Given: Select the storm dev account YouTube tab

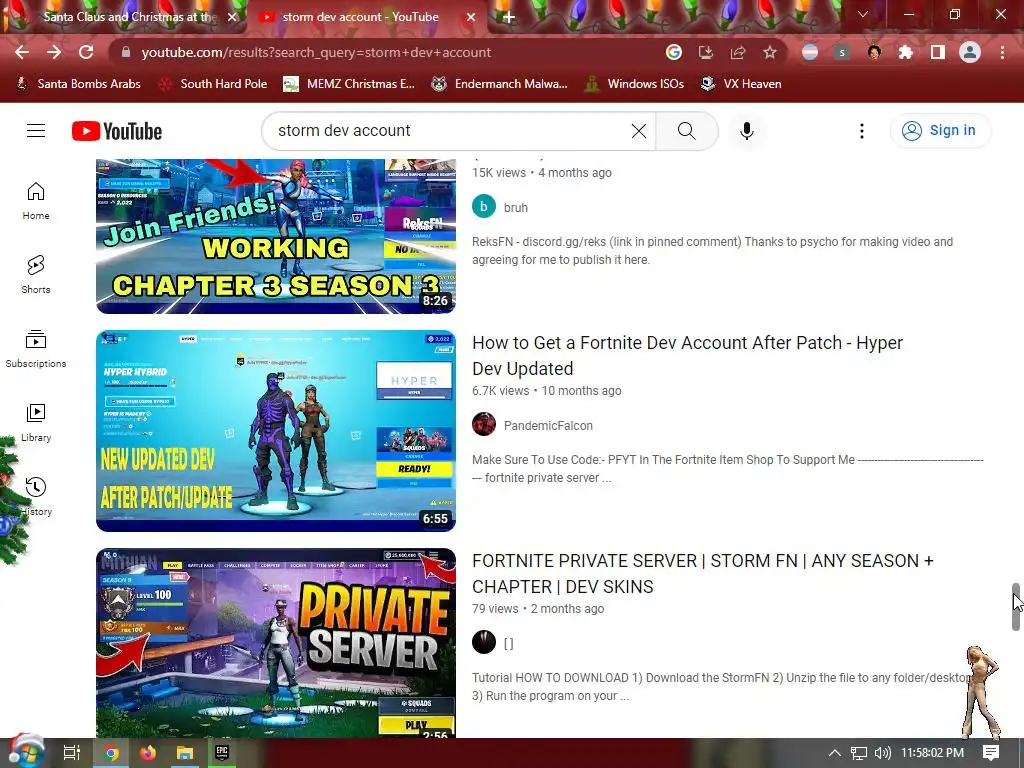Looking at the screenshot, I should click(360, 17).
